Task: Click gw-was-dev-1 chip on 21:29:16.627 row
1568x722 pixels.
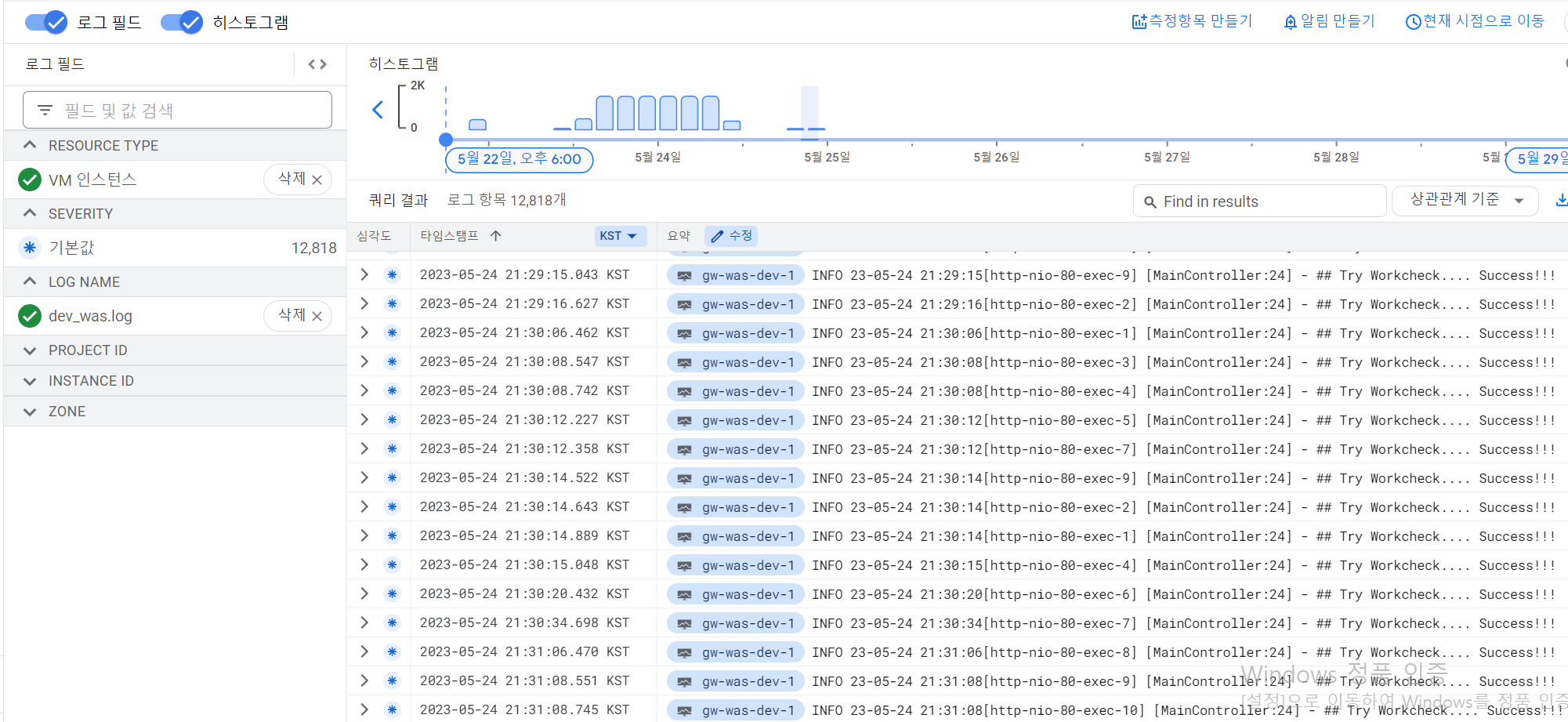Action: [x=735, y=304]
